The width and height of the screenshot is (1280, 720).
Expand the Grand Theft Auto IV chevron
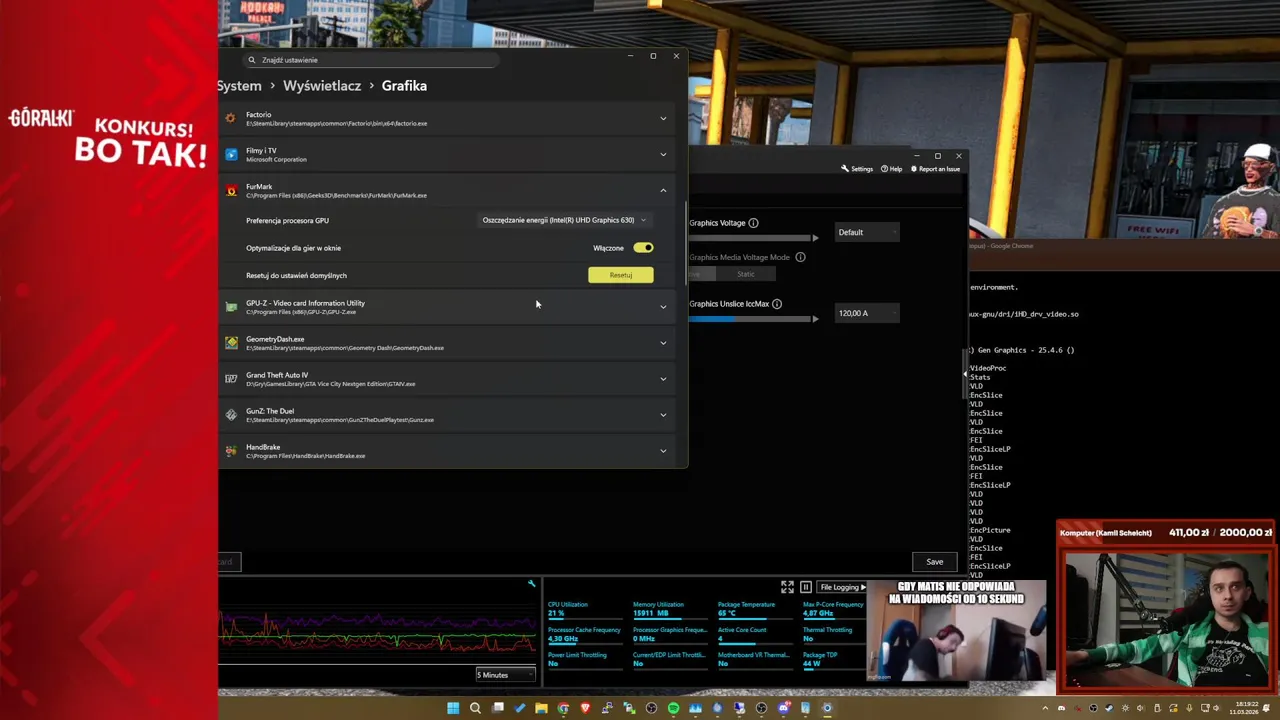pos(663,379)
